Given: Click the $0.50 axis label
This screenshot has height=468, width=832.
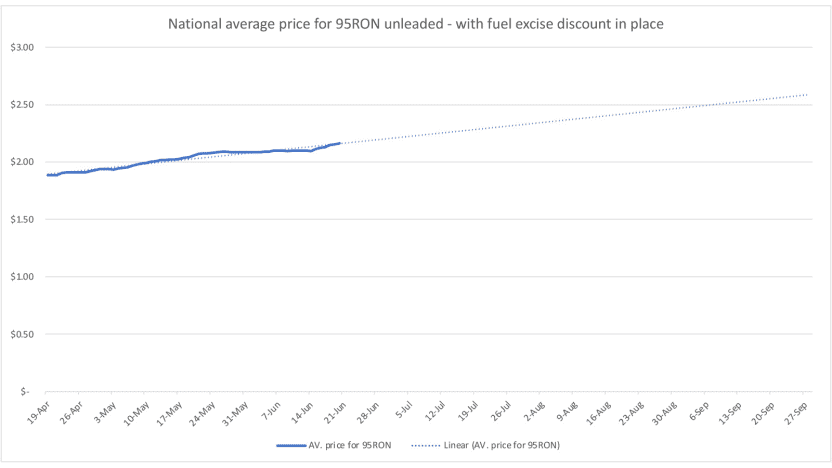Looking at the screenshot, I should point(22,334).
